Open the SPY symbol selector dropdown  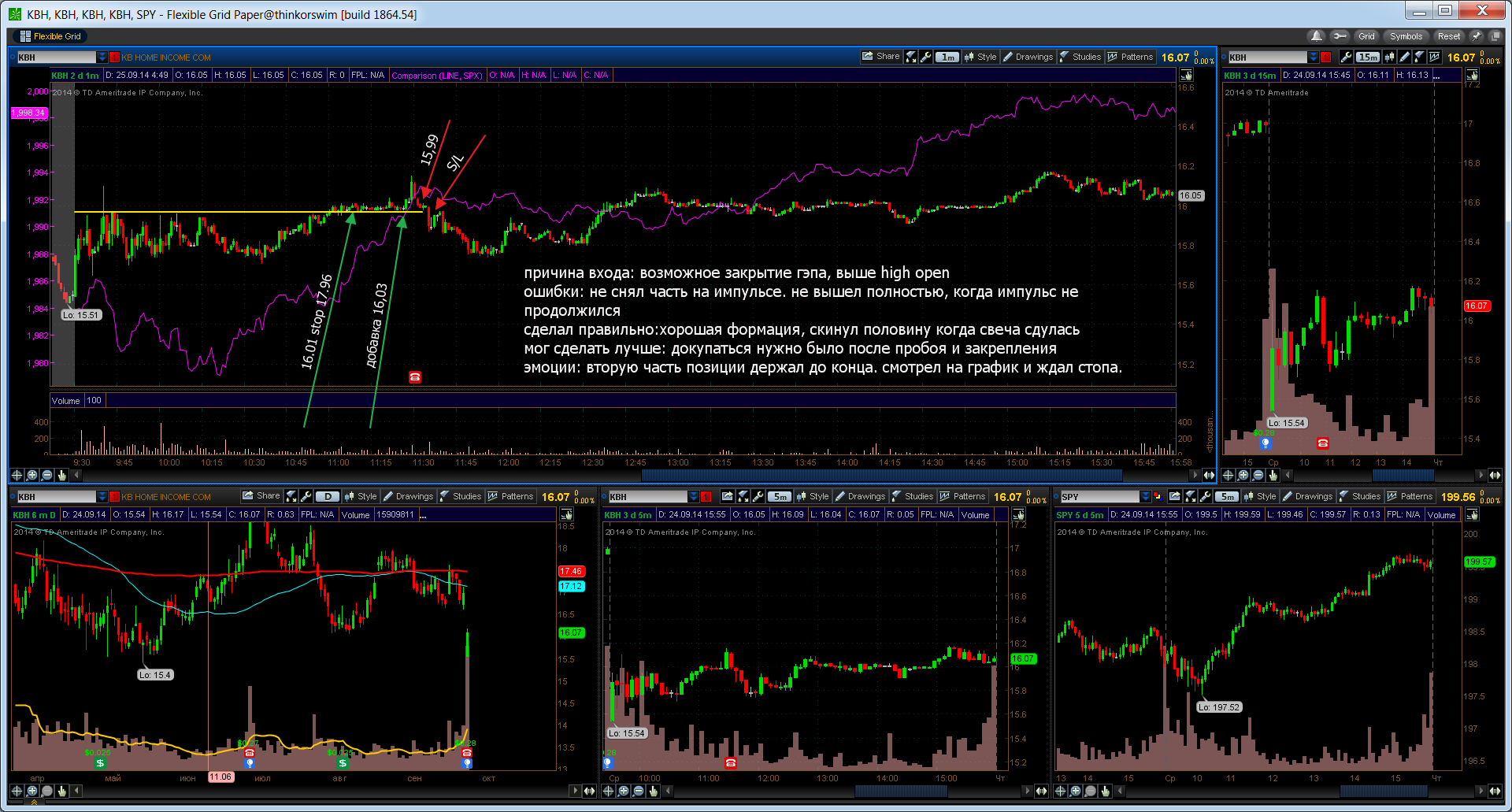(x=1146, y=496)
